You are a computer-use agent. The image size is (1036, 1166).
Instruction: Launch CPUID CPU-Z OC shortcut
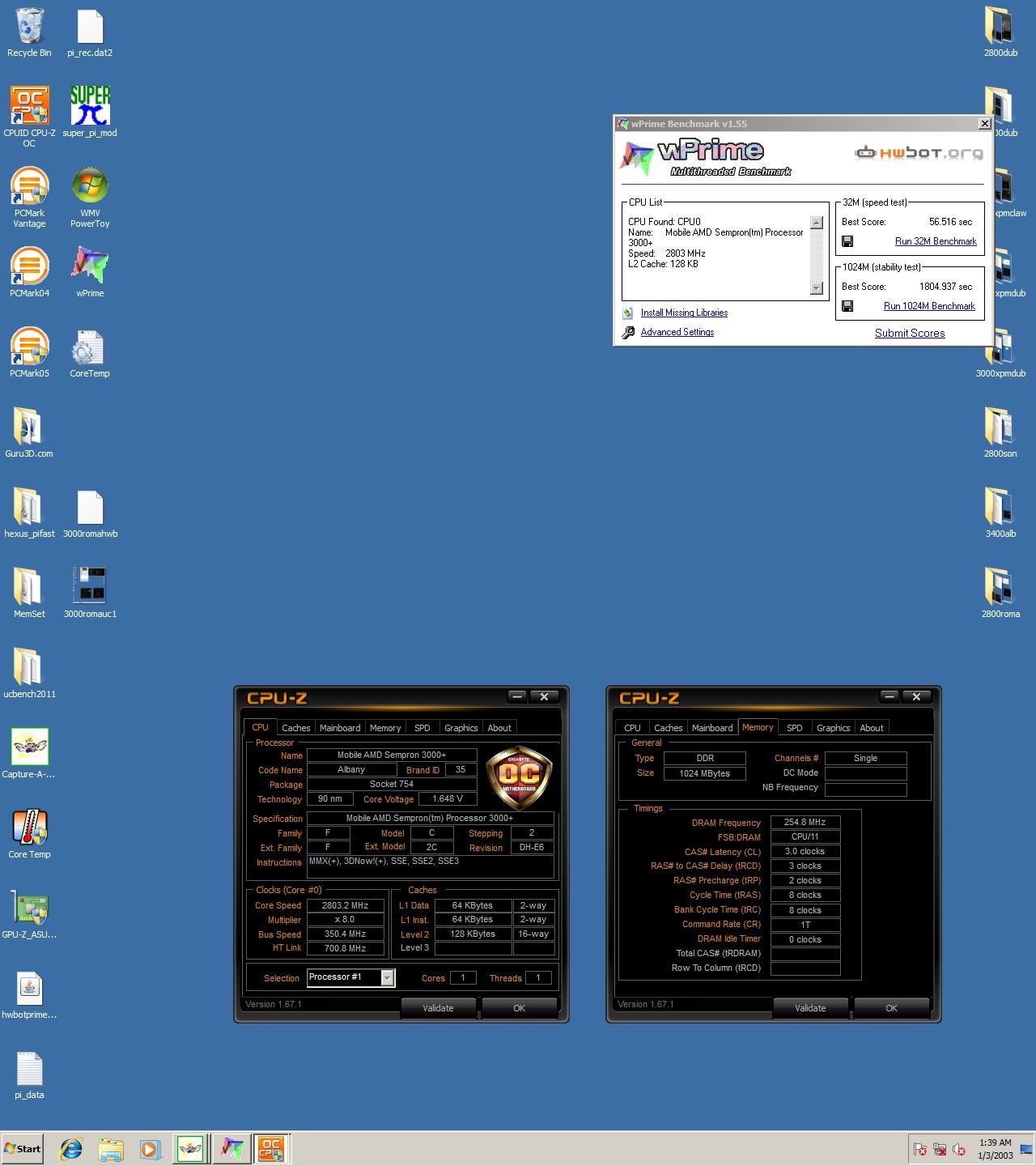click(29, 117)
